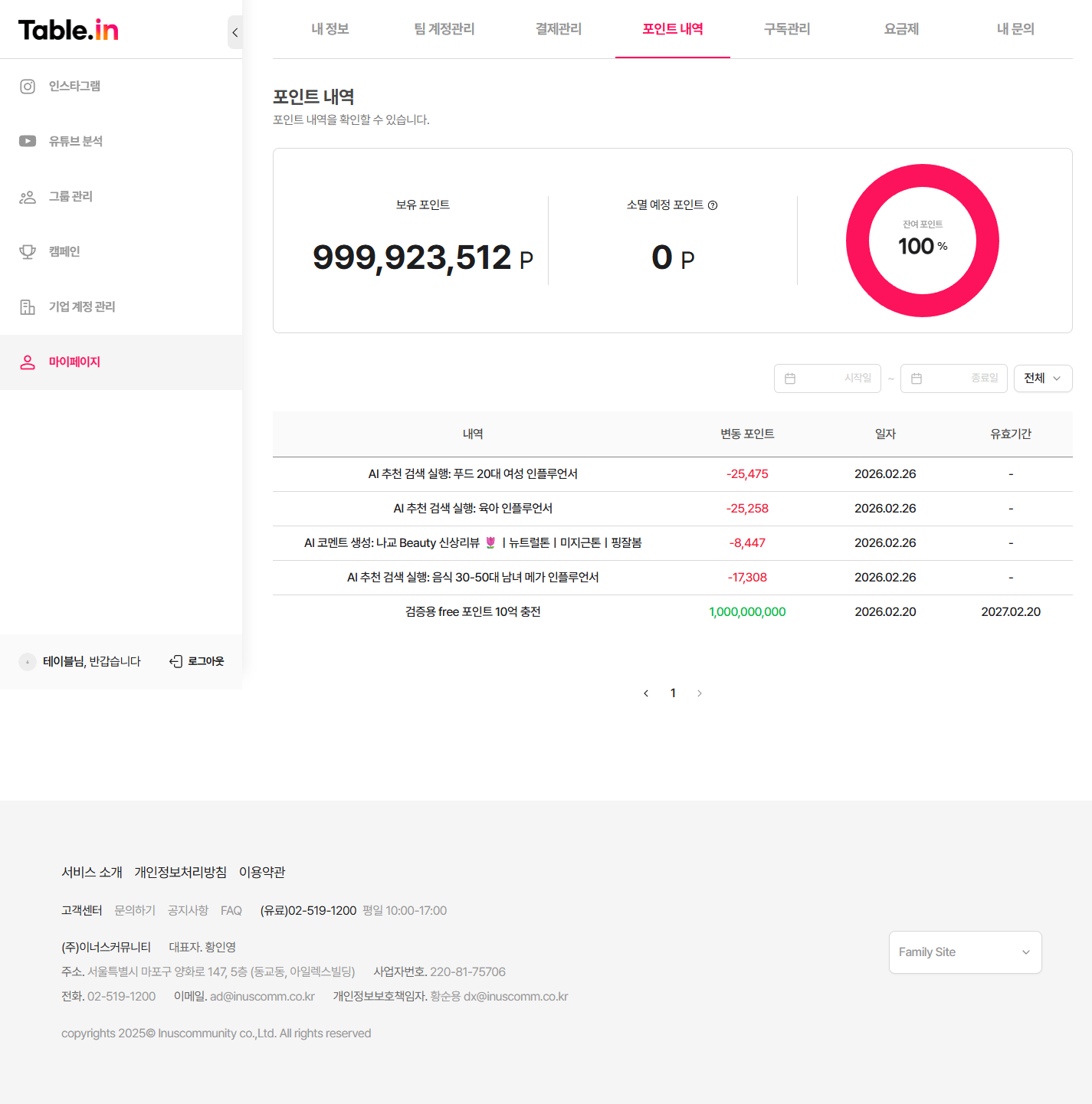The width and height of the screenshot is (1092, 1104).
Task: Expand the Family Site dropdown
Action: [965, 952]
